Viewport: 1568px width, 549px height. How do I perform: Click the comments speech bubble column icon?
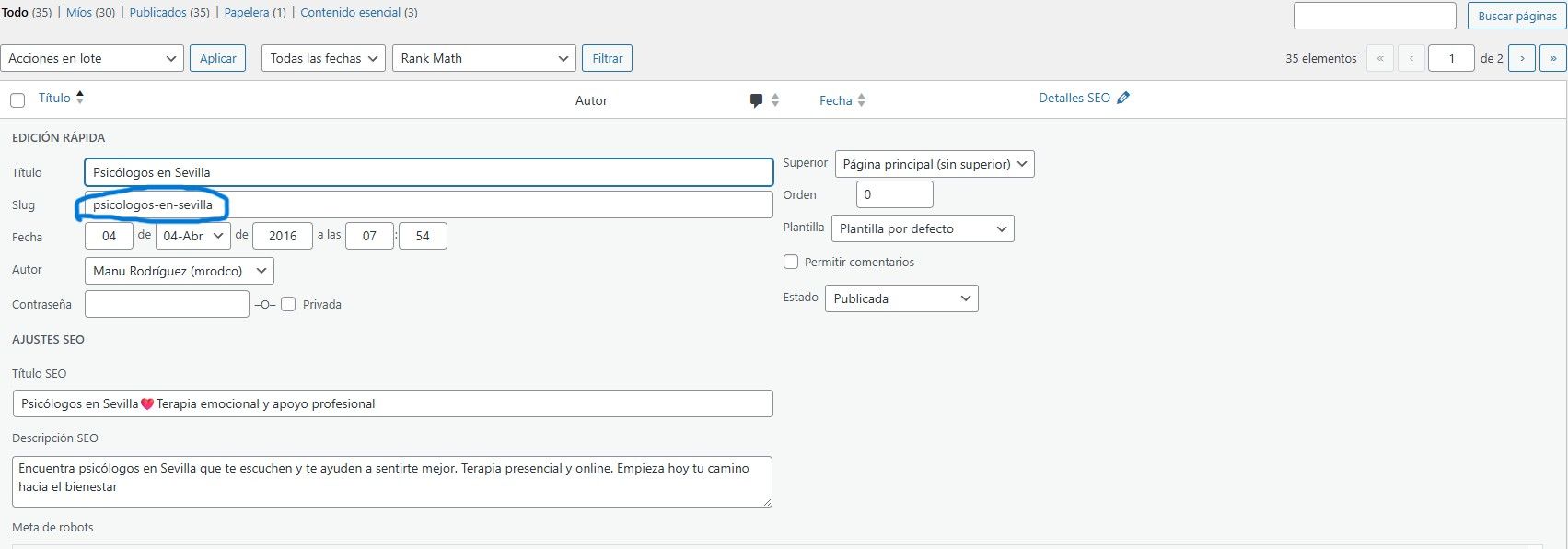point(756,100)
